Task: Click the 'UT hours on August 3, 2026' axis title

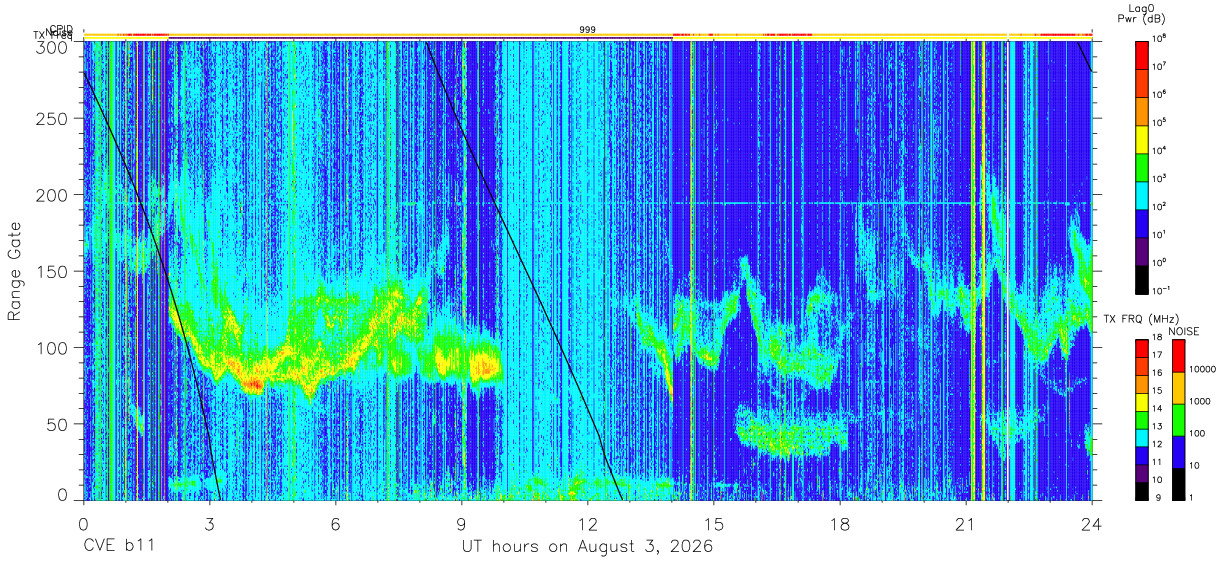Action: (587, 547)
